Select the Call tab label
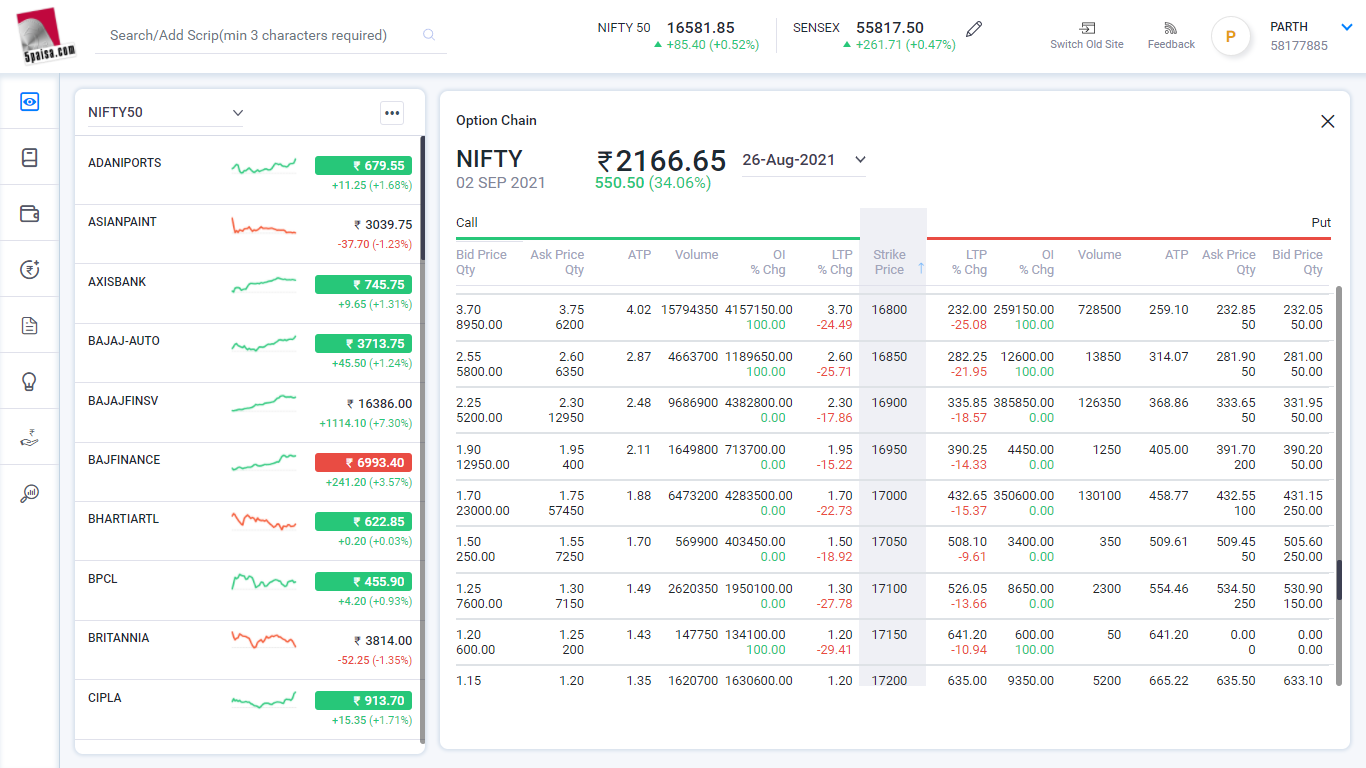Screen dimensions: 1366x768 coord(467,223)
